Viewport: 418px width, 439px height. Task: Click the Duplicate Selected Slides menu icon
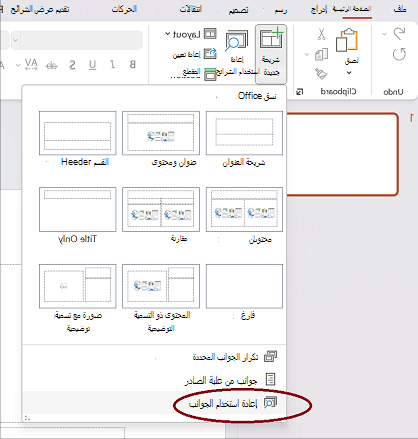pos(270,356)
